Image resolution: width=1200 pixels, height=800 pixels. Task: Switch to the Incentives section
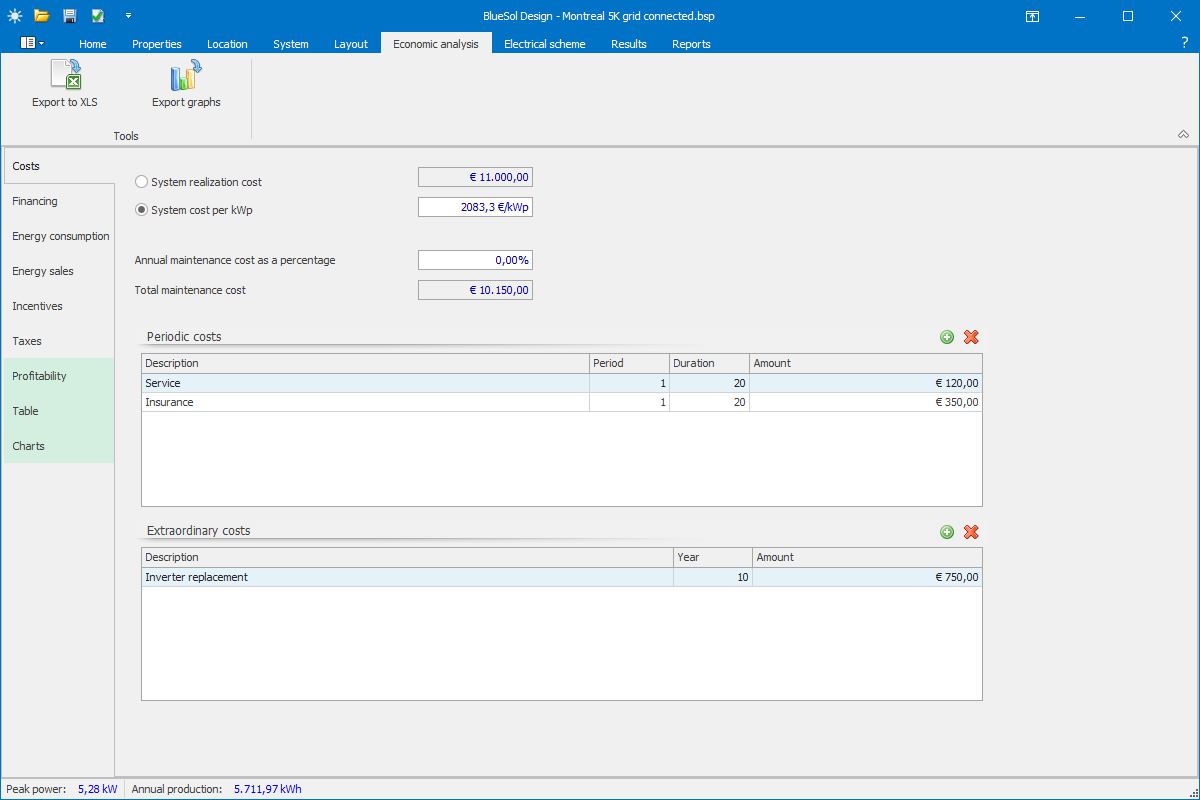(59, 306)
